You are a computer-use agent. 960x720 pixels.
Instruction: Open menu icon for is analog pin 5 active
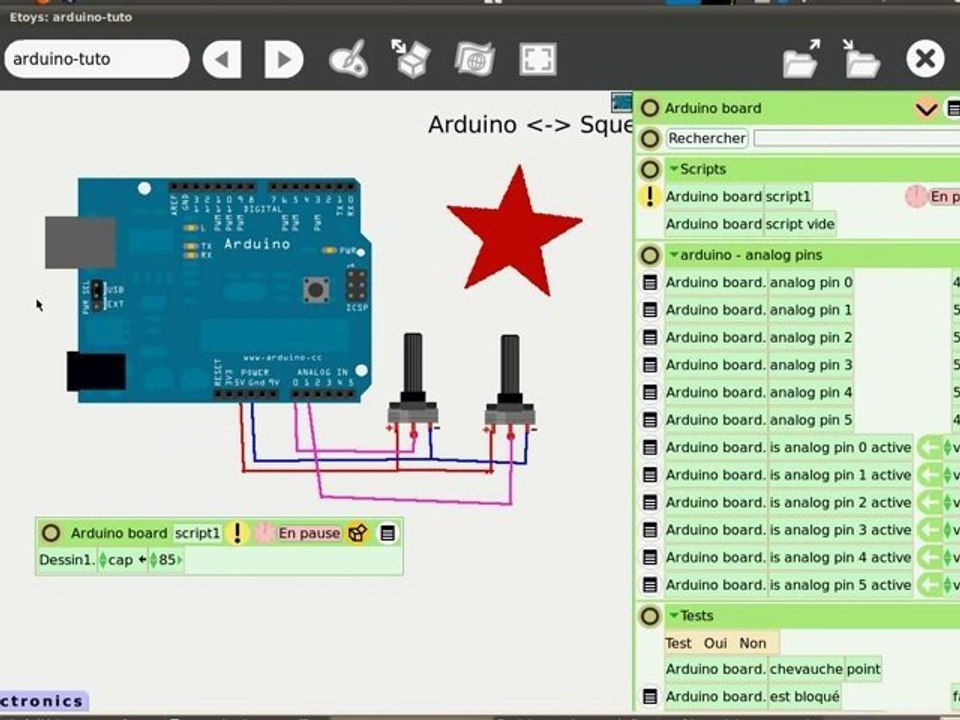[x=650, y=585]
